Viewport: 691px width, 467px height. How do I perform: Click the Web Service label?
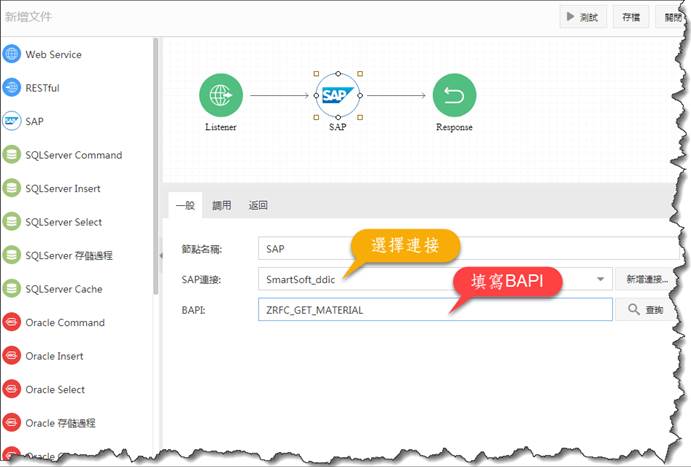[x=53, y=54]
